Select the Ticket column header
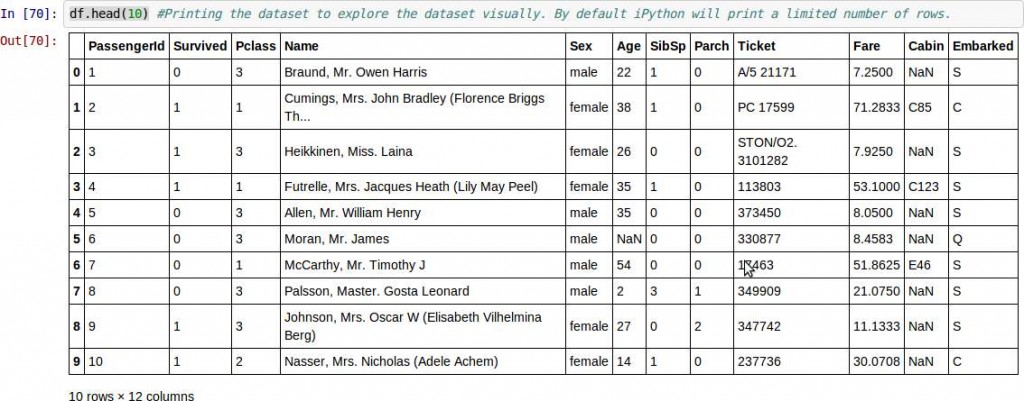This screenshot has width=1024, height=401. 756,47
